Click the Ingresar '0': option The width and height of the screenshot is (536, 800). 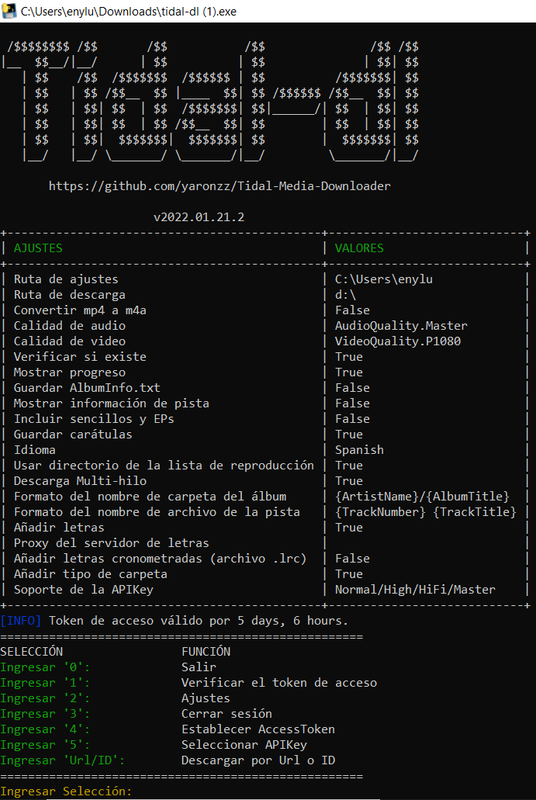click(45, 667)
